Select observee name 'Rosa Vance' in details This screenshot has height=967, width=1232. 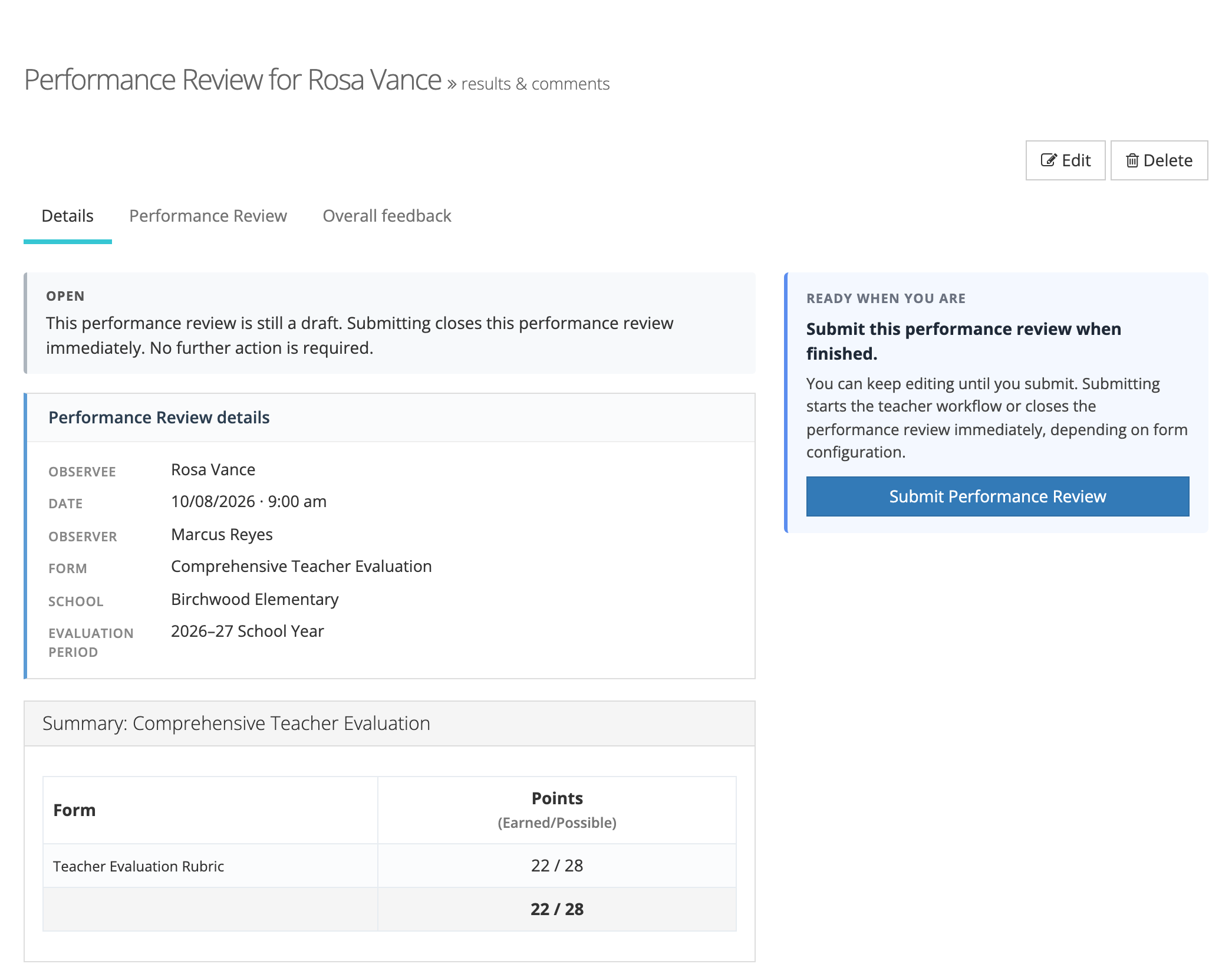click(x=213, y=469)
